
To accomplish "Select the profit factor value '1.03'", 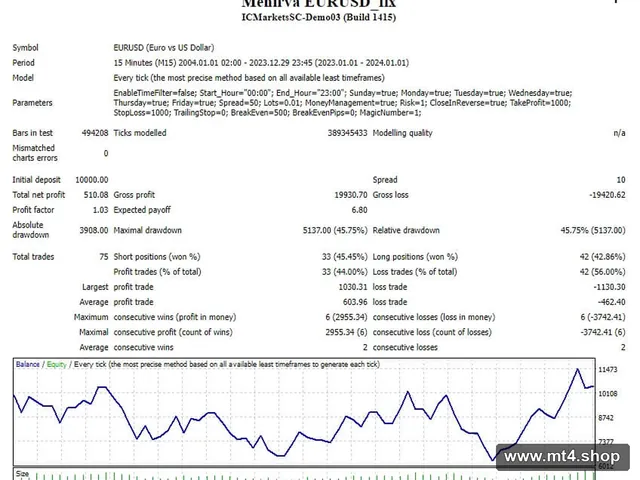I will pos(100,210).
